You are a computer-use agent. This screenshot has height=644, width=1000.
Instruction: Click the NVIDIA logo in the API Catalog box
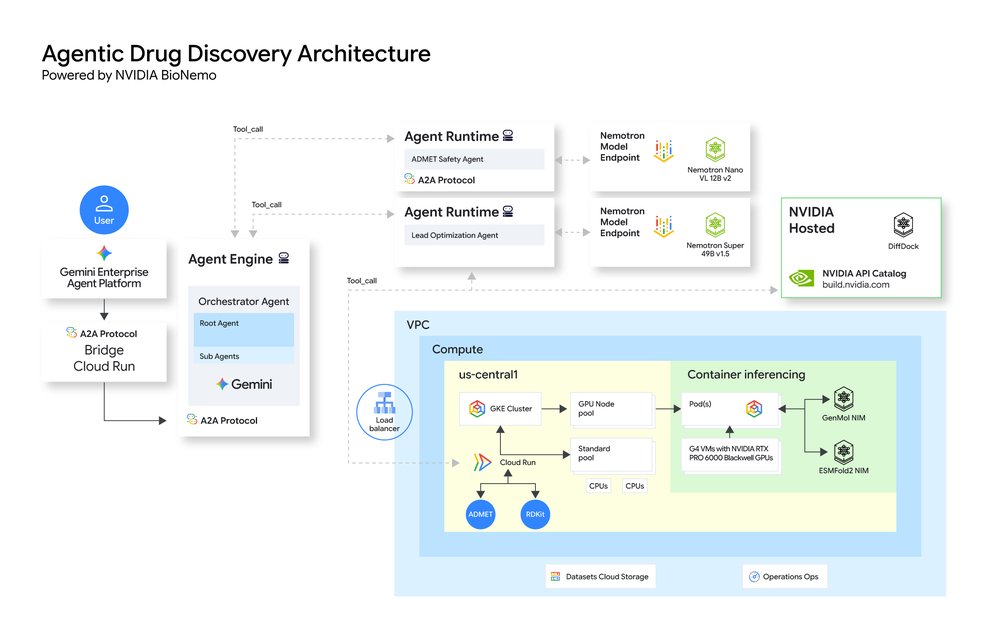click(802, 278)
